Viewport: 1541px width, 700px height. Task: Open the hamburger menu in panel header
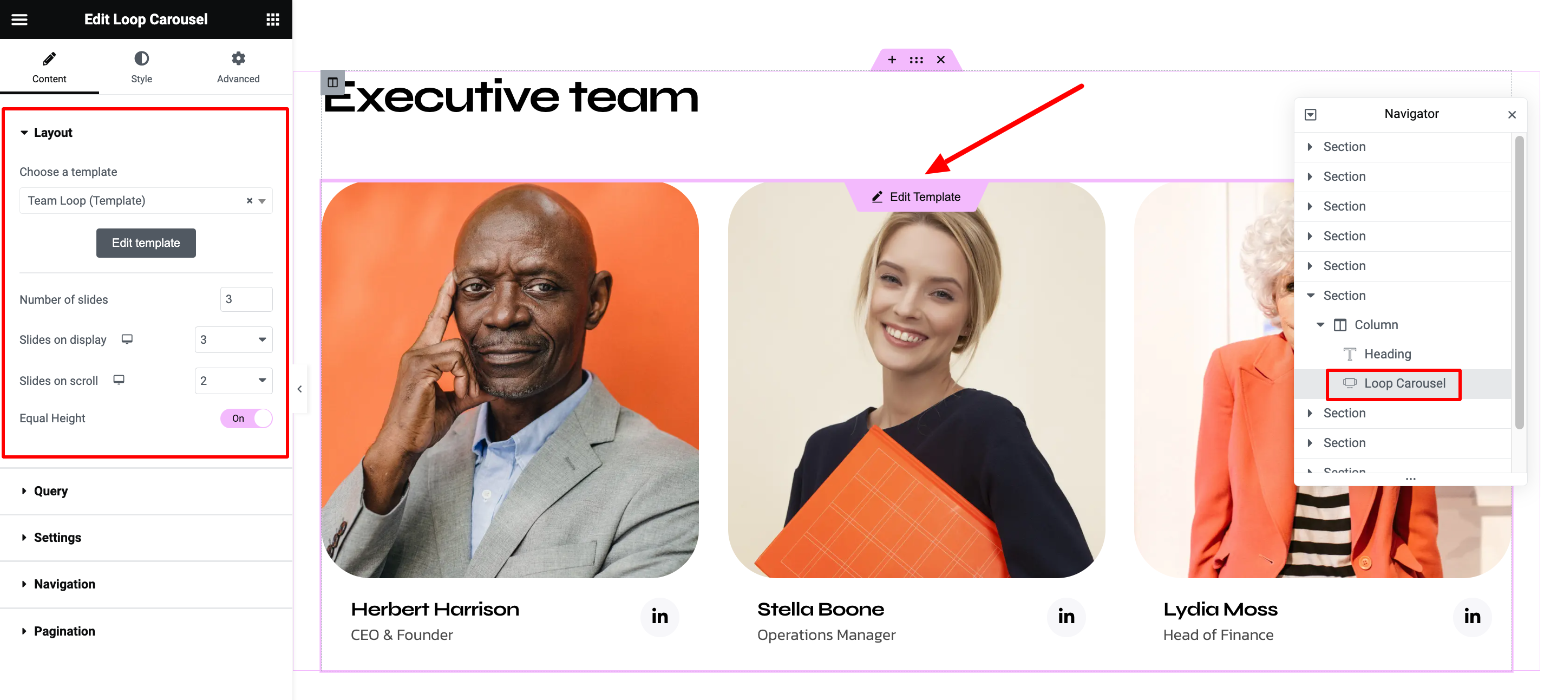point(19,19)
